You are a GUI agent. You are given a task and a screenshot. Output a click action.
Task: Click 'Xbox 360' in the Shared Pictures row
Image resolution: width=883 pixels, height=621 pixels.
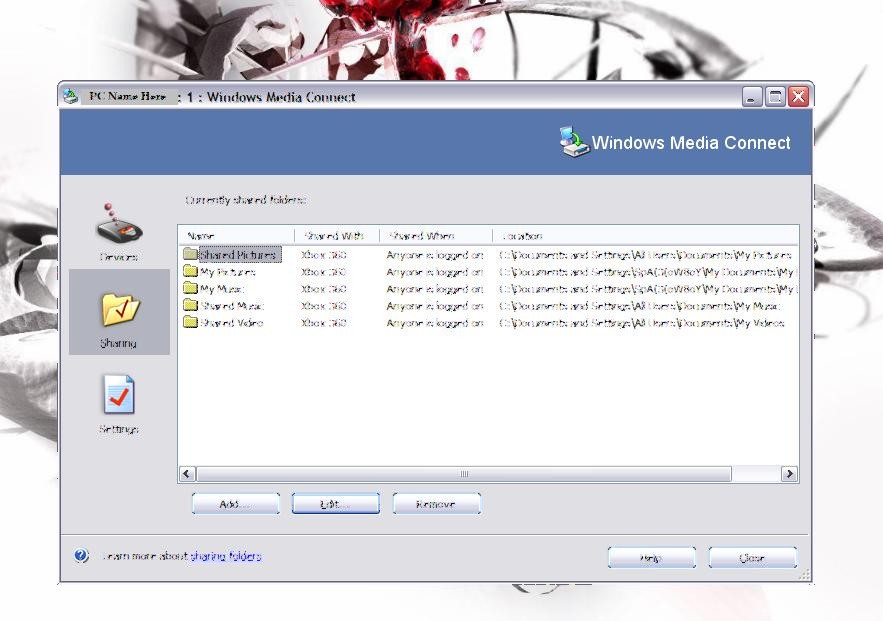point(323,255)
